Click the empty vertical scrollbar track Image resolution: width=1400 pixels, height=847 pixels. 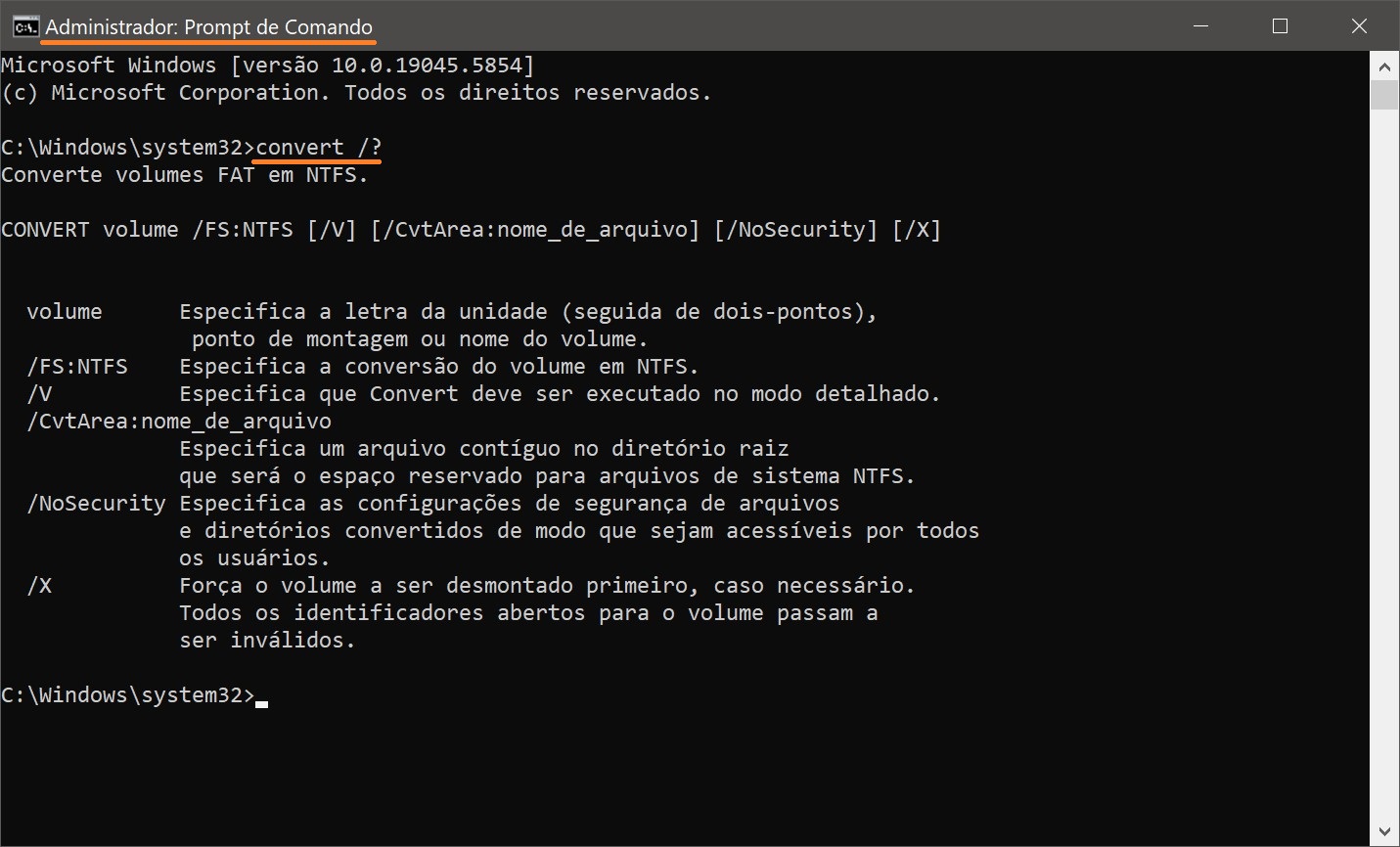(1384, 465)
